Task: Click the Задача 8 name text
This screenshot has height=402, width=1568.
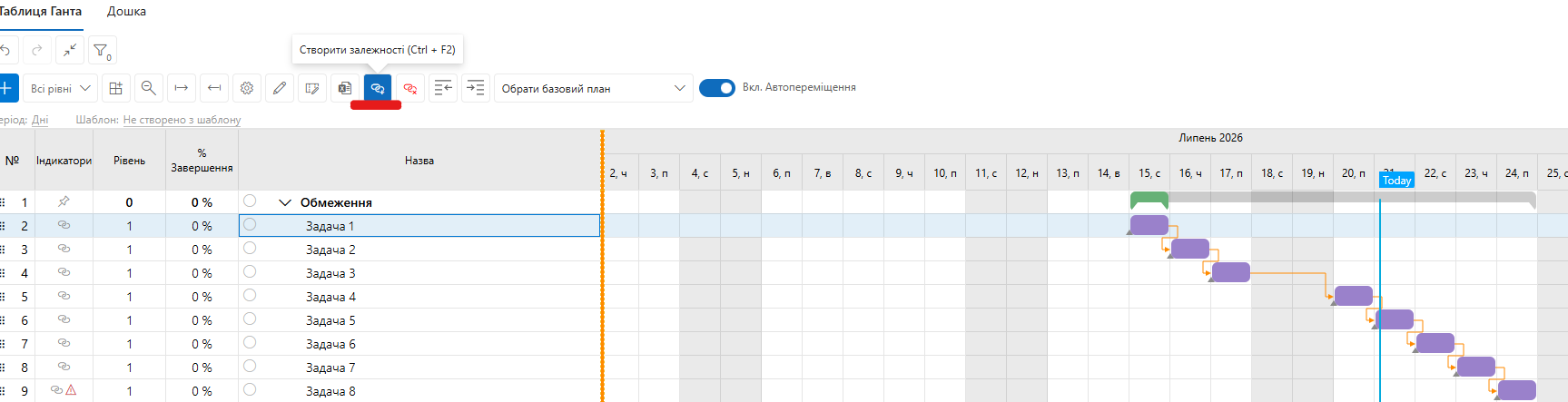Action: point(330,391)
